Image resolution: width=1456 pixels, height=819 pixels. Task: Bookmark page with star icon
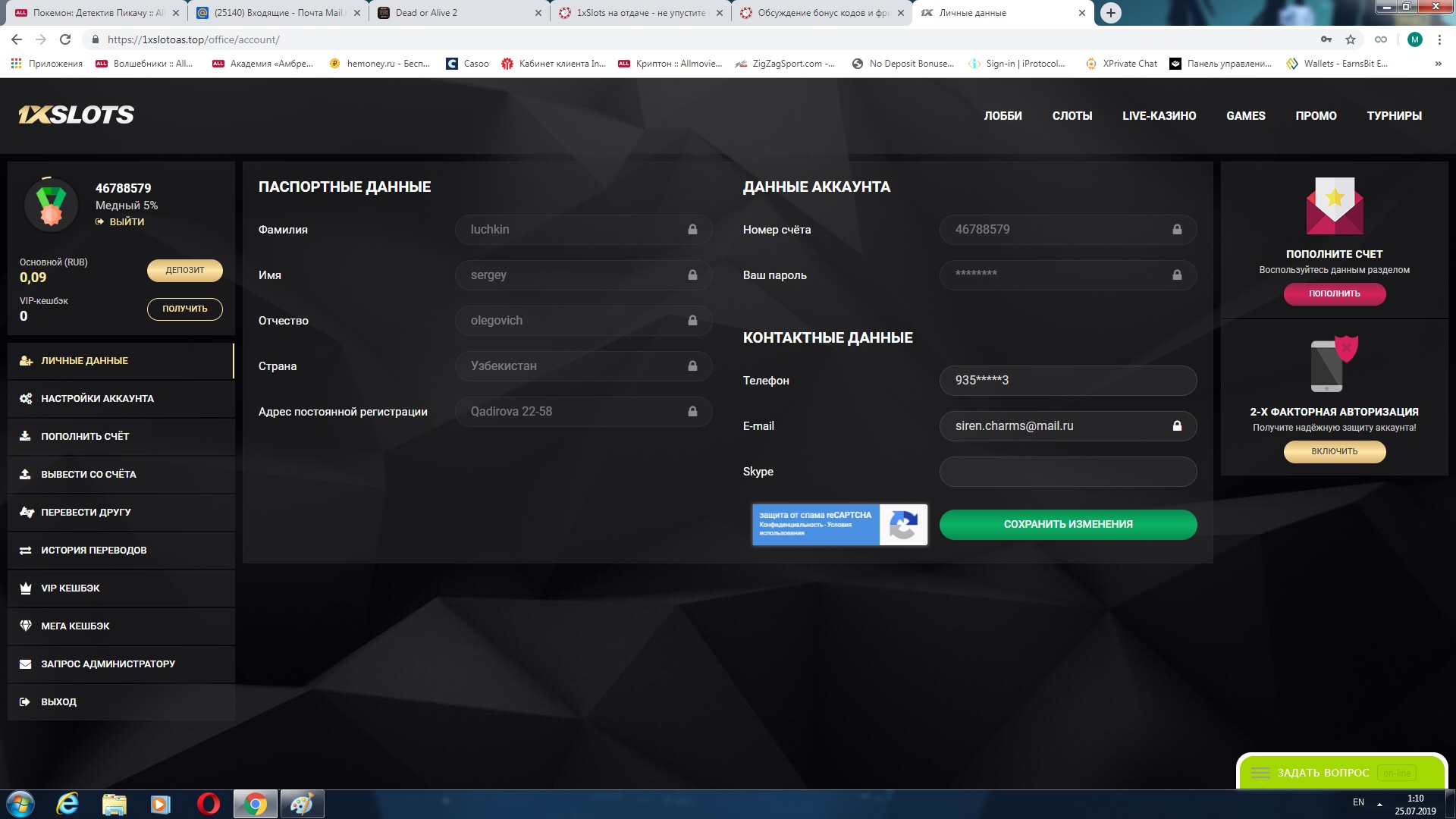click(1350, 39)
